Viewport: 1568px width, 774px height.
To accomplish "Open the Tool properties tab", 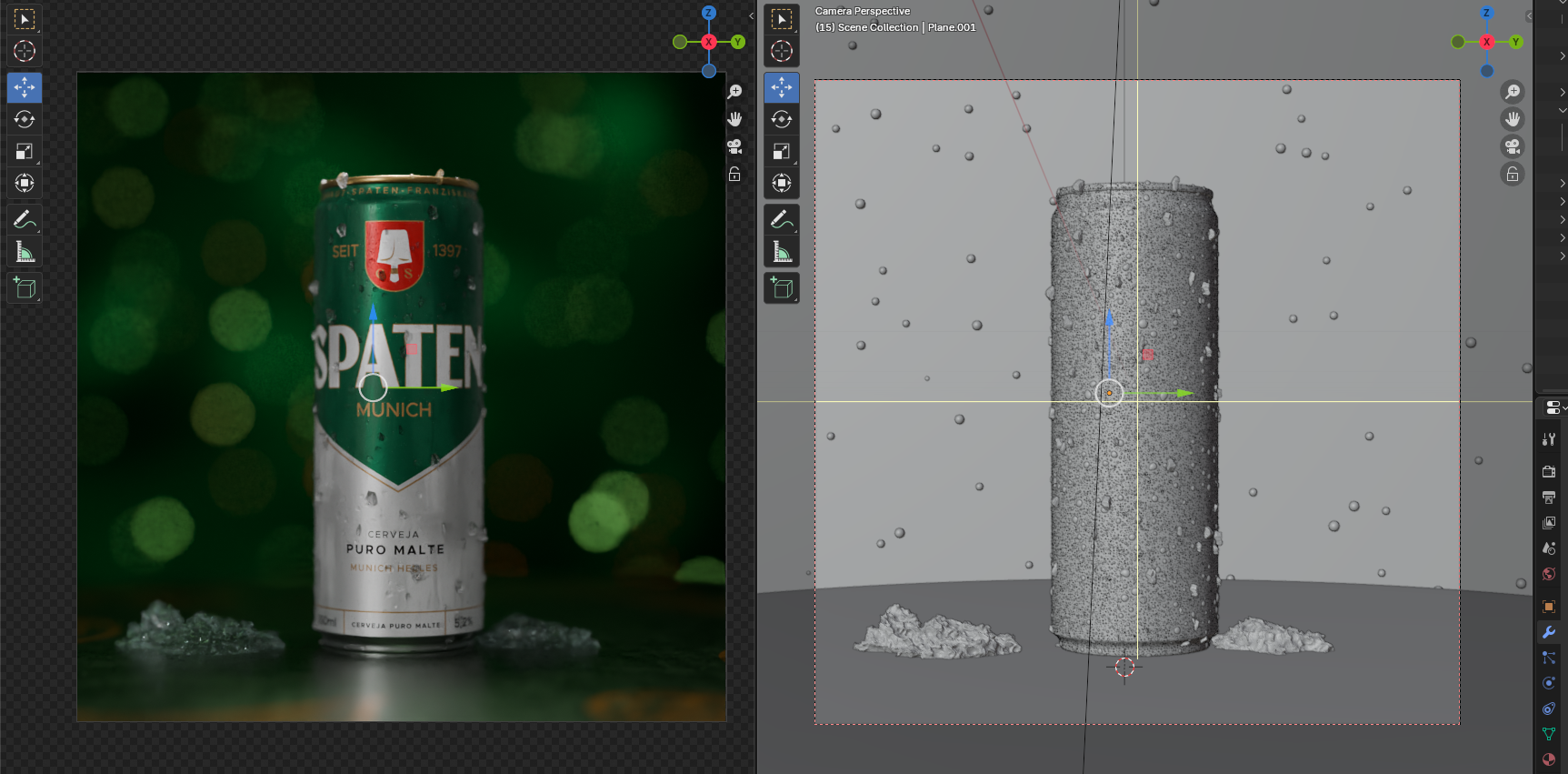I will click(1549, 439).
